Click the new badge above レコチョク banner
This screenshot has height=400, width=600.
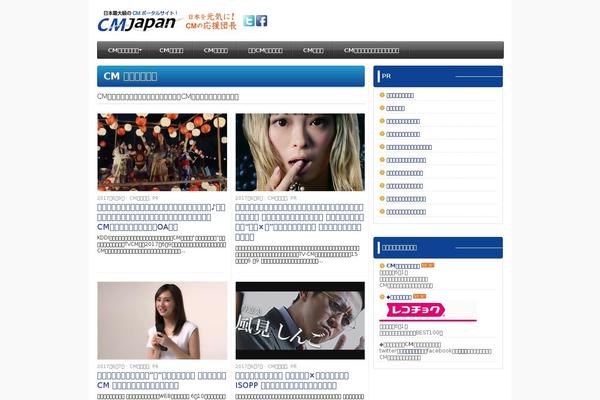pyautogui.click(x=419, y=296)
